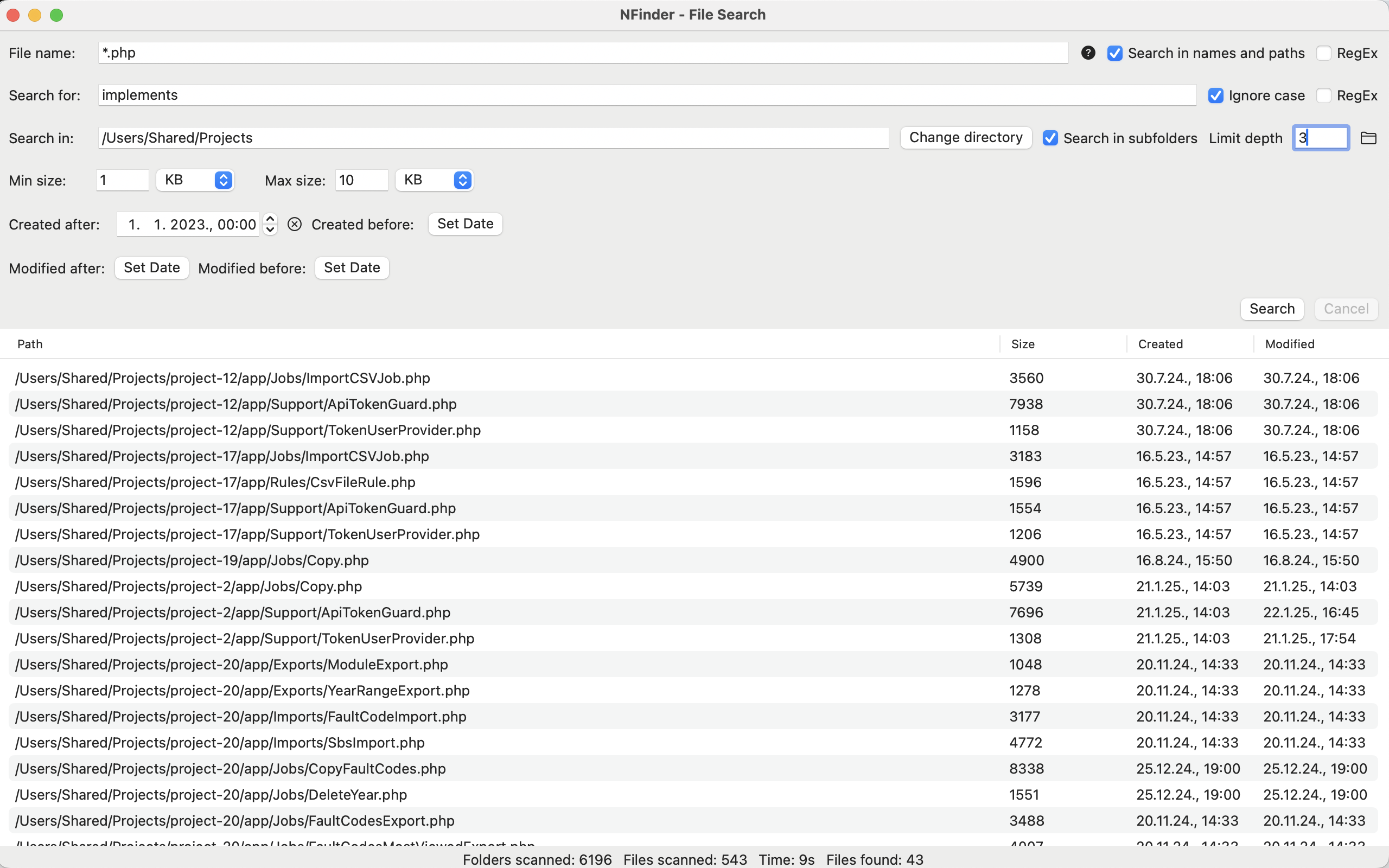Viewport: 1389px width, 868px height.
Task: Click modified date 21.1.25., 17:54
Action: (x=1309, y=639)
